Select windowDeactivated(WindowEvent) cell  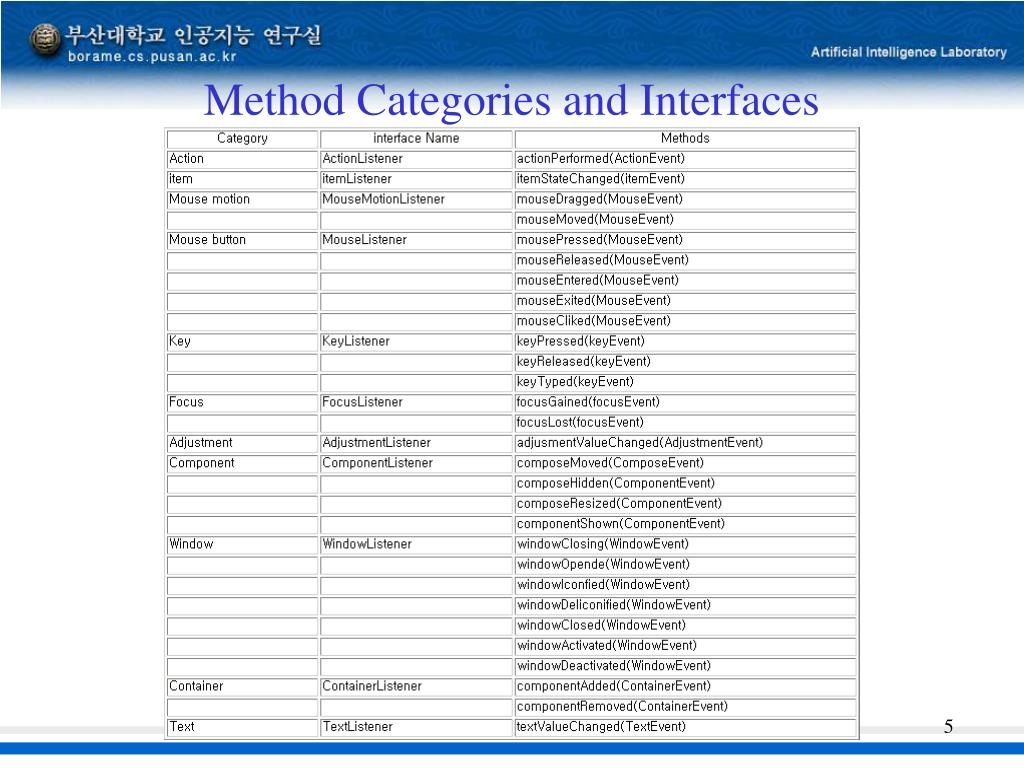pos(685,665)
